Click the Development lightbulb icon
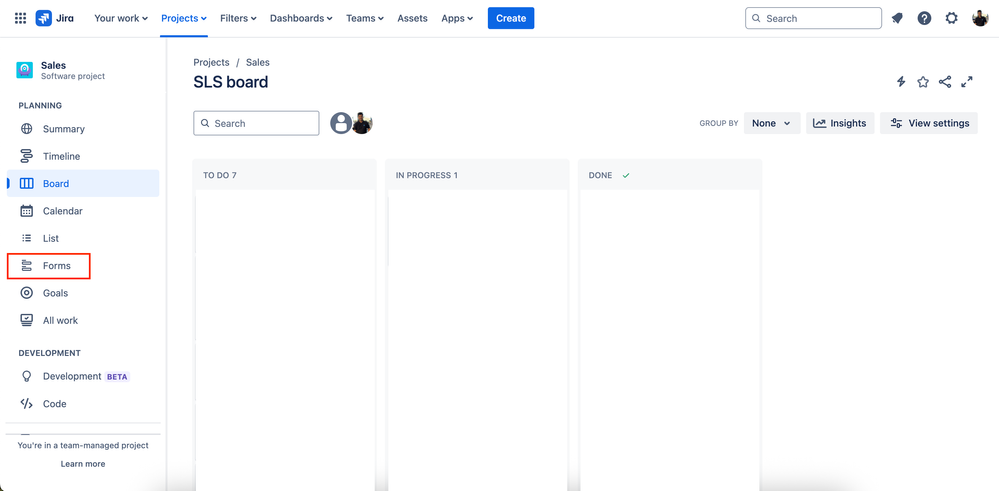 point(27,376)
